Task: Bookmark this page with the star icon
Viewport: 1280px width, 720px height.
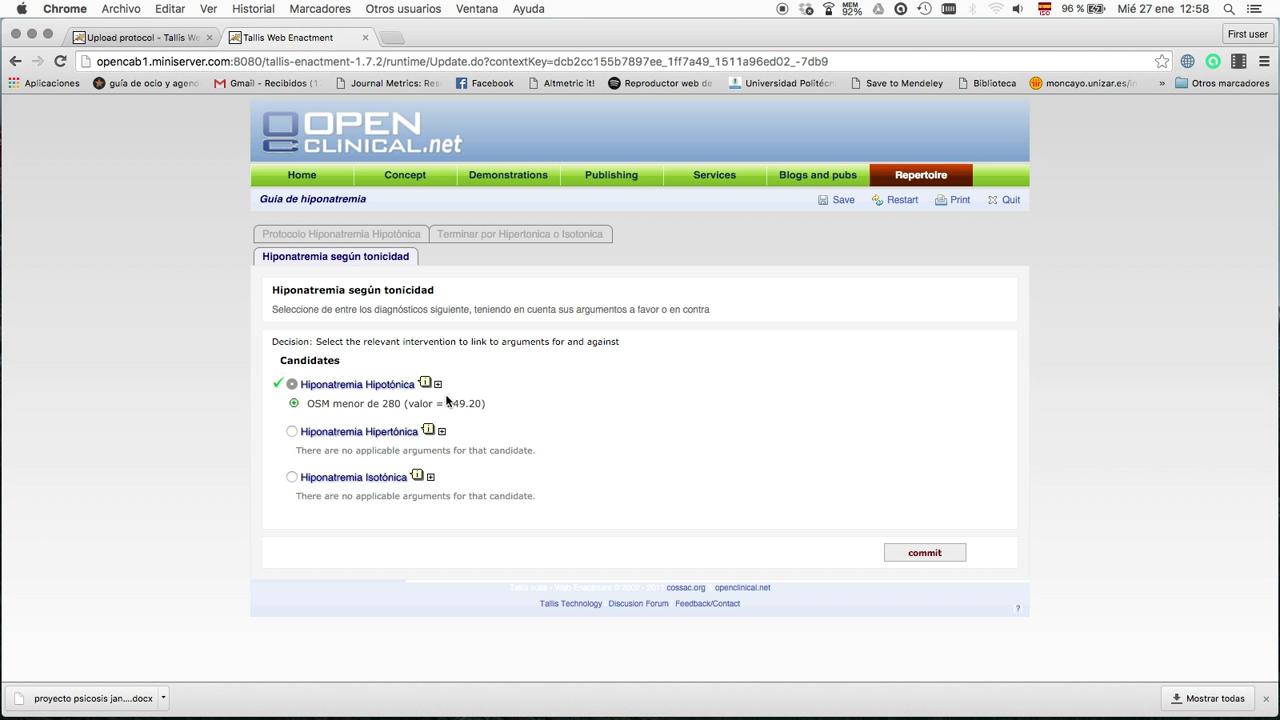Action: point(1161,61)
